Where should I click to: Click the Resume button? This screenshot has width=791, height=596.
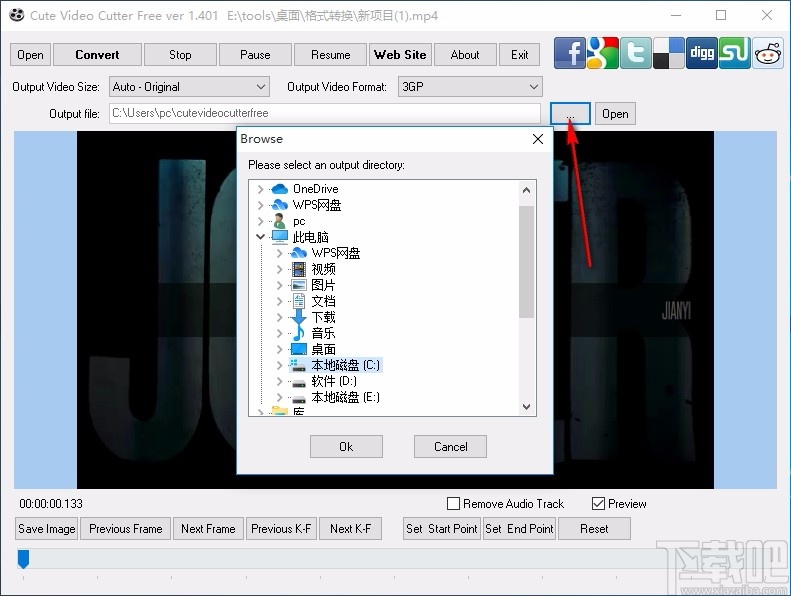pyautogui.click(x=330, y=55)
